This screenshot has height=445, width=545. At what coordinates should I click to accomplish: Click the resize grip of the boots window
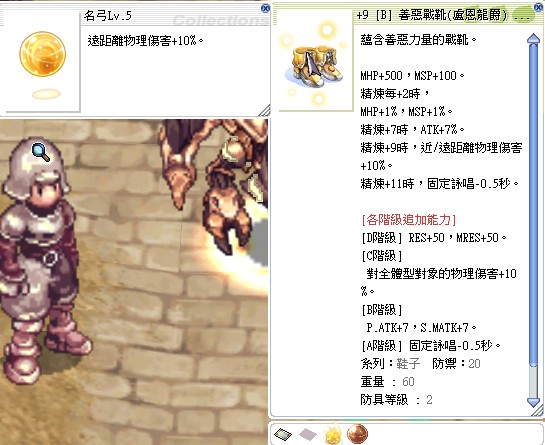[538, 411]
